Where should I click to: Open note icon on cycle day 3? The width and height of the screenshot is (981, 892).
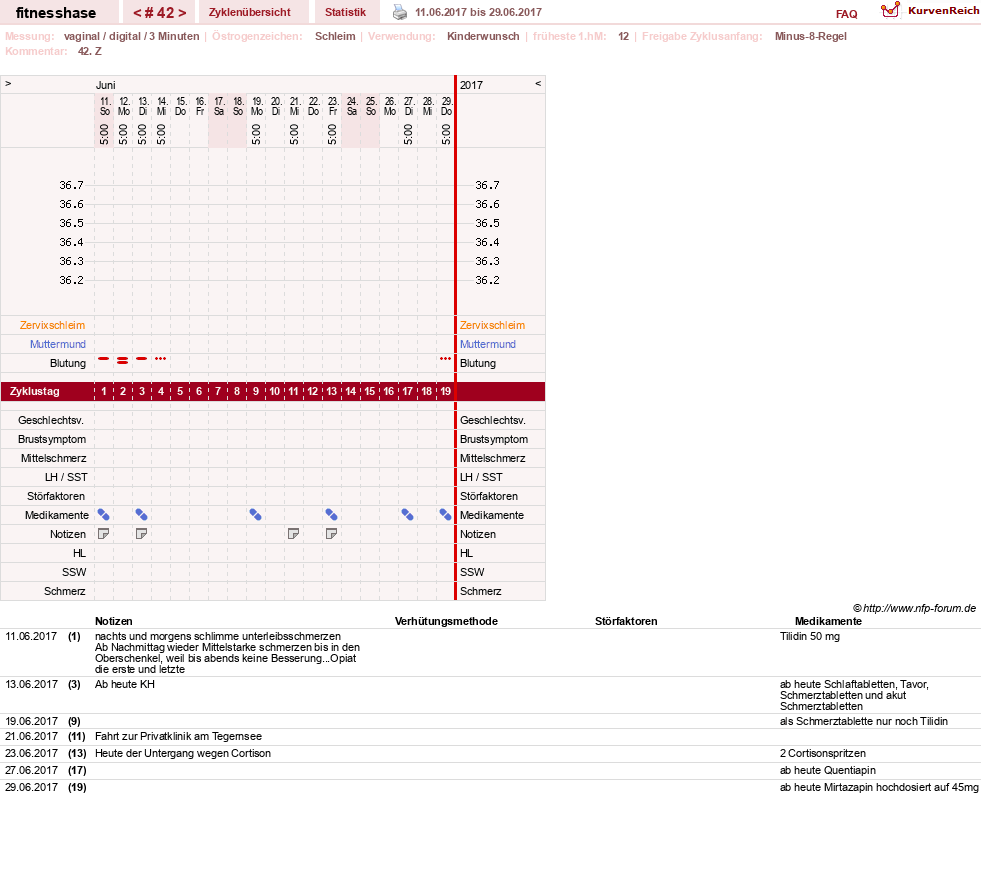click(x=142, y=534)
